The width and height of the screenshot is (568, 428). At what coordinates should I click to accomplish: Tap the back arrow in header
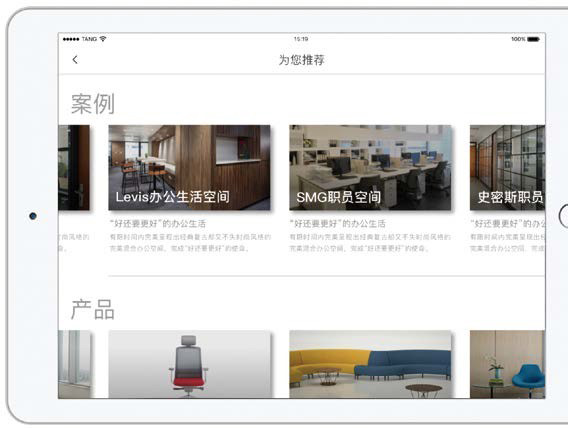click(75, 60)
